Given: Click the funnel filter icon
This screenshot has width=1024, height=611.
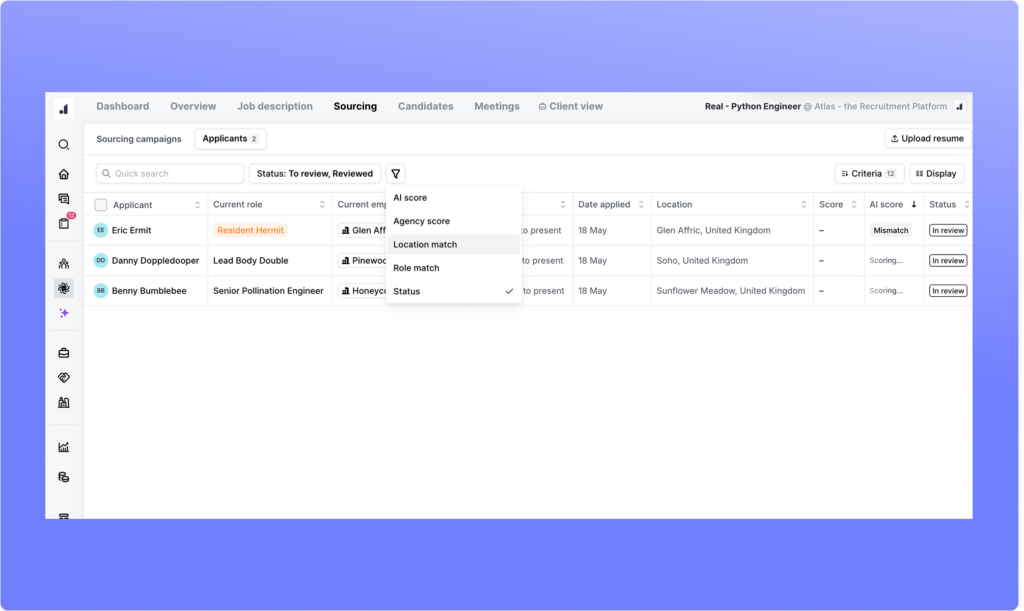Looking at the screenshot, I should click(396, 174).
